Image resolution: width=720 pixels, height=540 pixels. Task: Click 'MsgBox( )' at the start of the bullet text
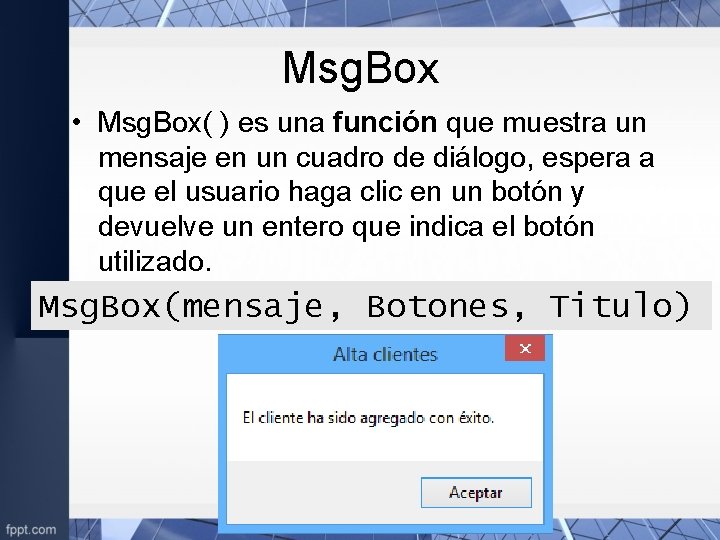pos(163,123)
